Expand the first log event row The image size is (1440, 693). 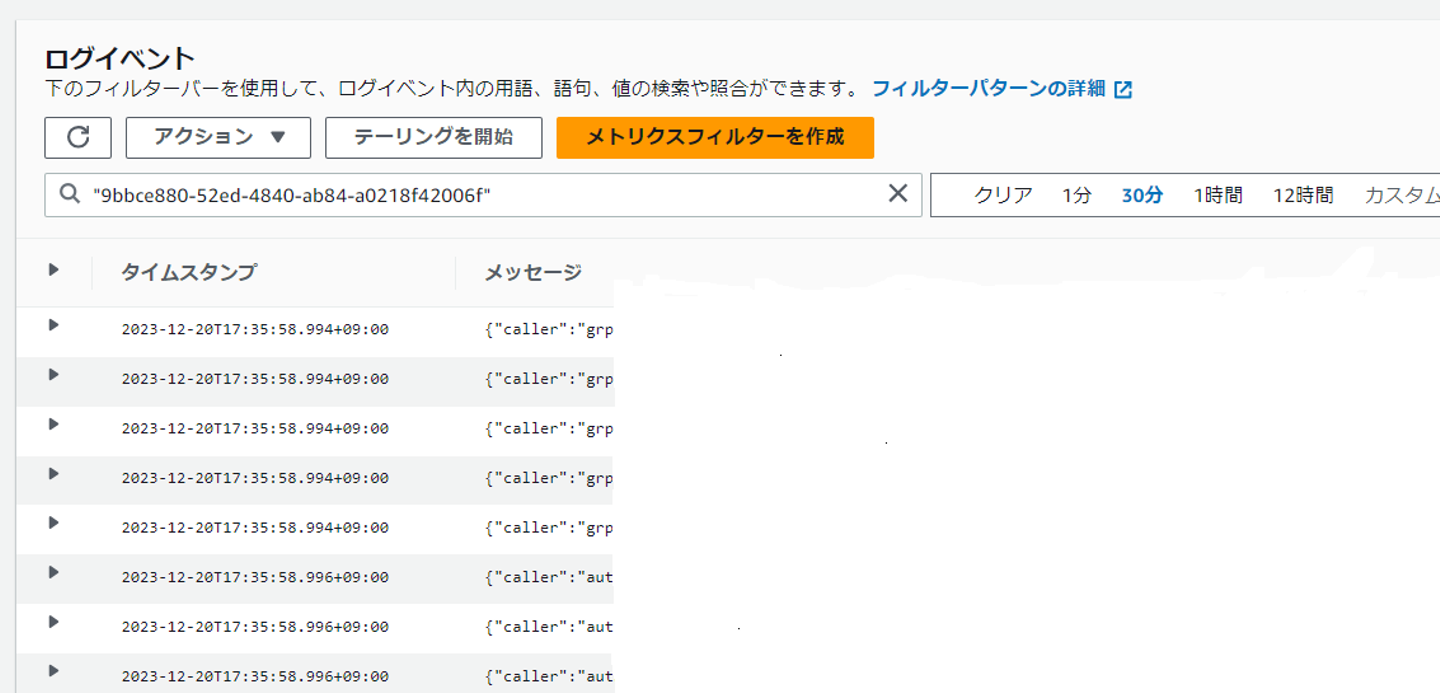tap(54, 325)
